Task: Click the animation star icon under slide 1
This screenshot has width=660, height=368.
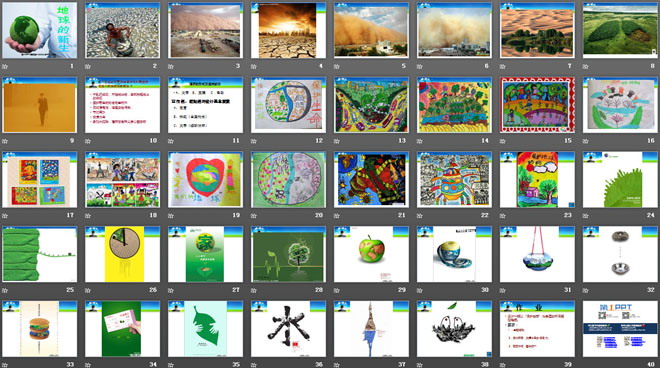Action: (5, 67)
